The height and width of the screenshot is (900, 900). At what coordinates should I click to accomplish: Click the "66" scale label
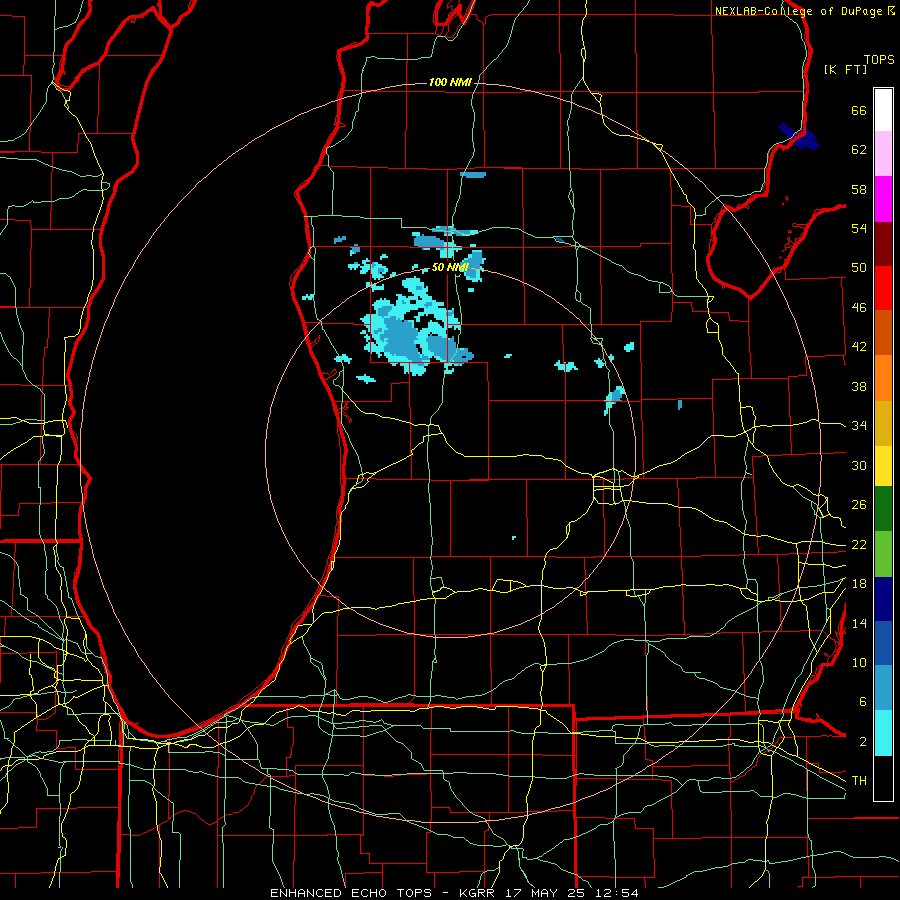[859, 110]
